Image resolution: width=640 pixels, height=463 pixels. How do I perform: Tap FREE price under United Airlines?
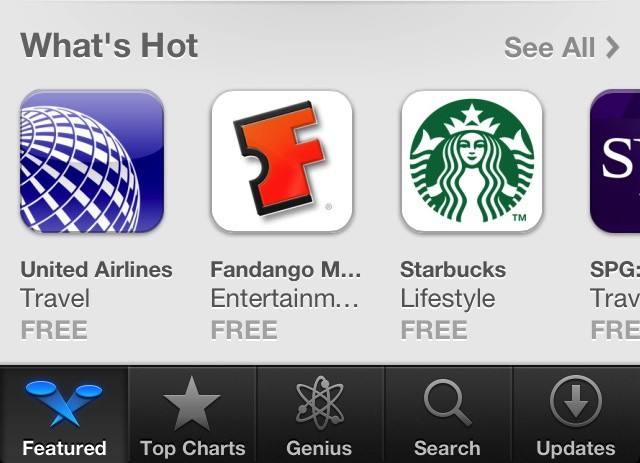(54, 330)
